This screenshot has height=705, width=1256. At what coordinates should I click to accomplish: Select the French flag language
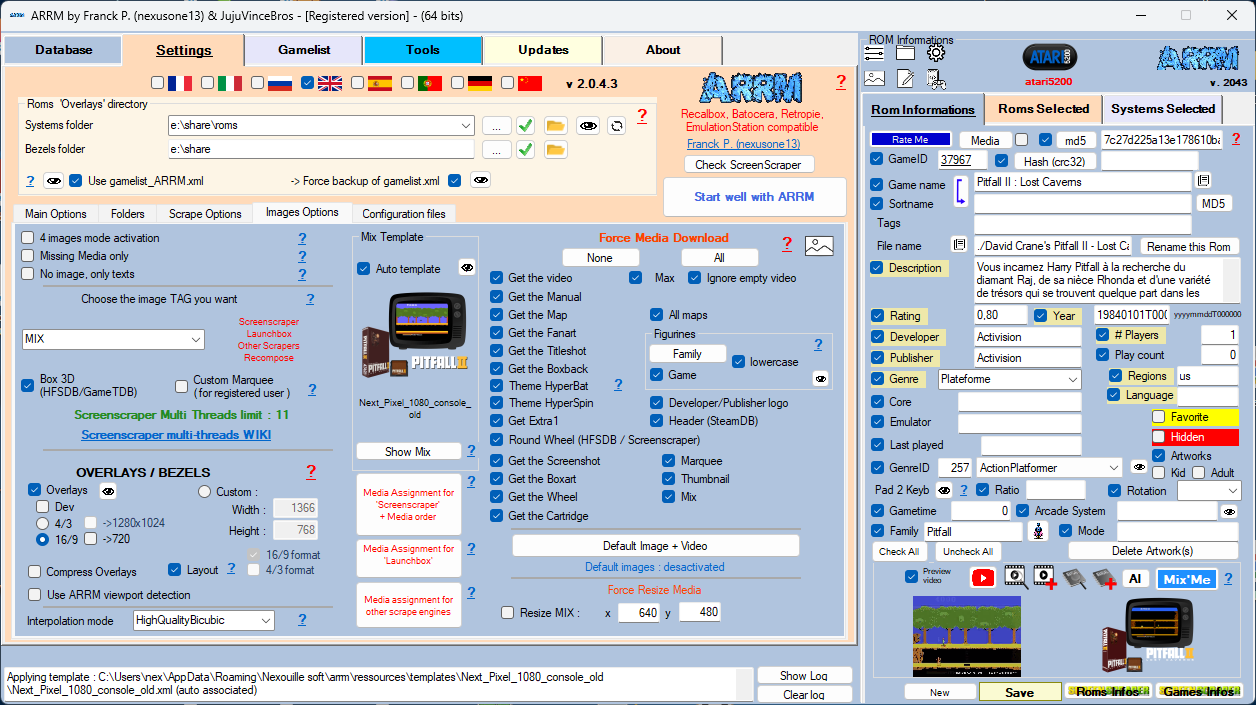click(x=180, y=83)
